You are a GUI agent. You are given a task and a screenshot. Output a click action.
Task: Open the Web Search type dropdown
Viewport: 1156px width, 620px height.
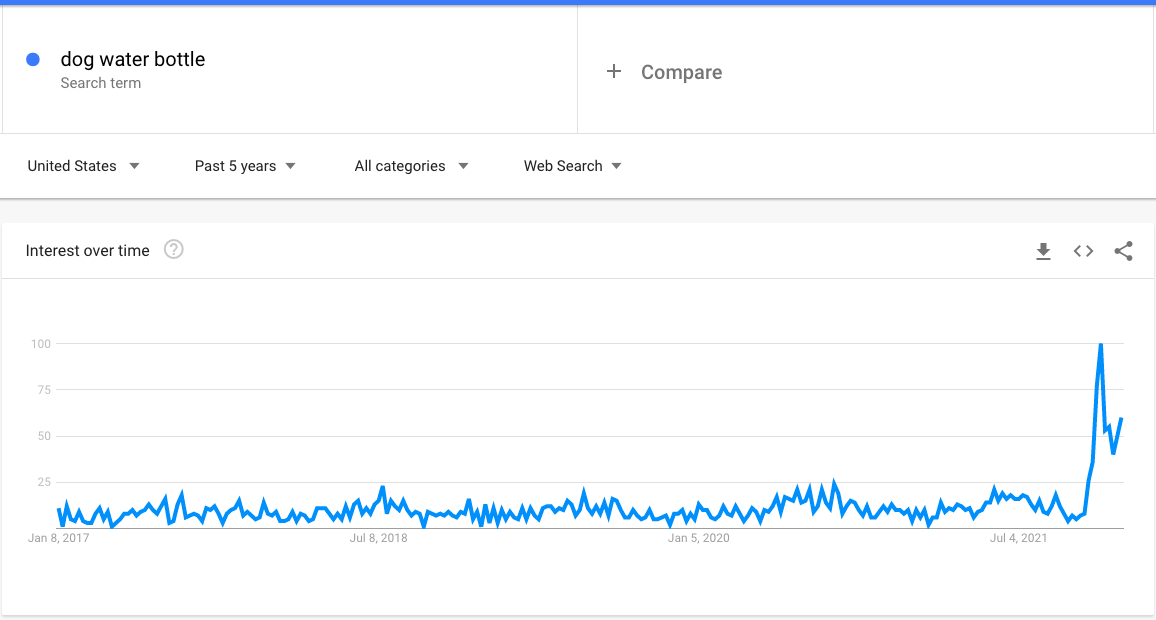[572, 166]
